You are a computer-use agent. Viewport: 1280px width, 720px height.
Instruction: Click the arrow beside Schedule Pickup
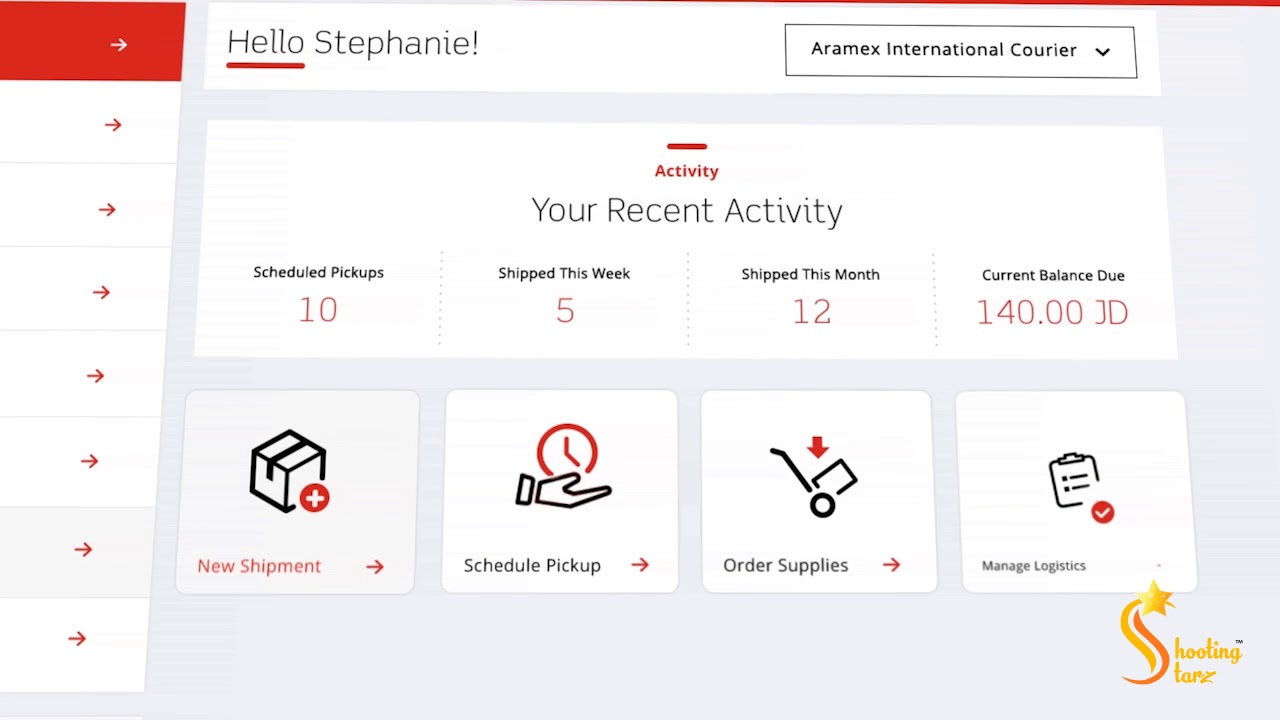640,565
